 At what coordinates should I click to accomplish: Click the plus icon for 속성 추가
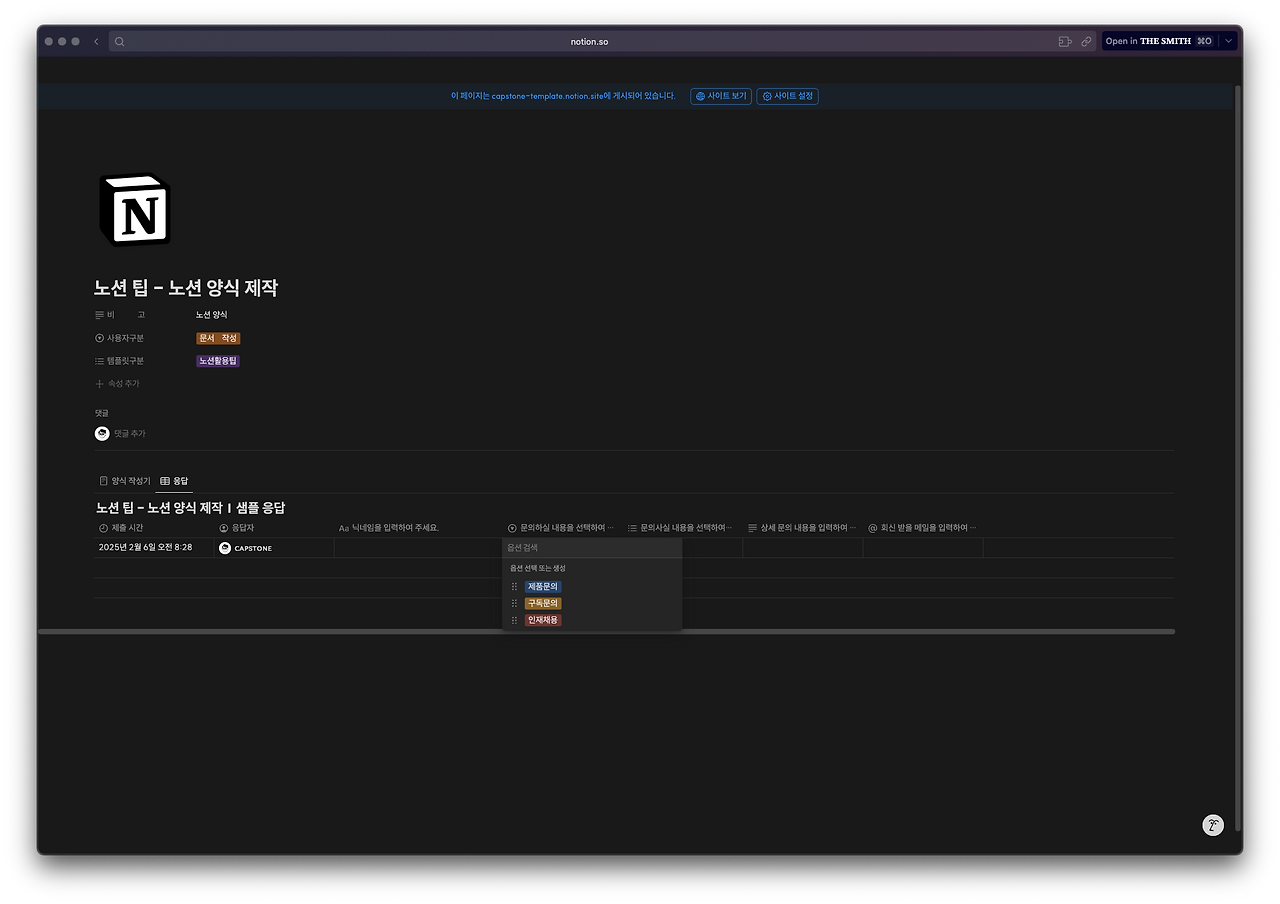click(99, 384)
